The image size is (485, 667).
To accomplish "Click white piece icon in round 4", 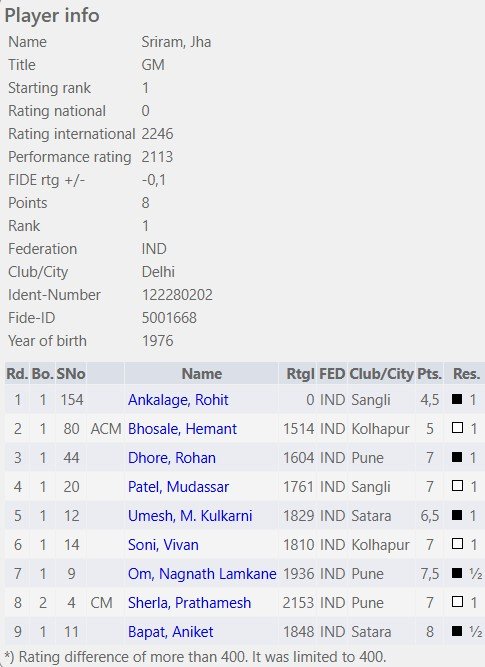I will (457, 485).
